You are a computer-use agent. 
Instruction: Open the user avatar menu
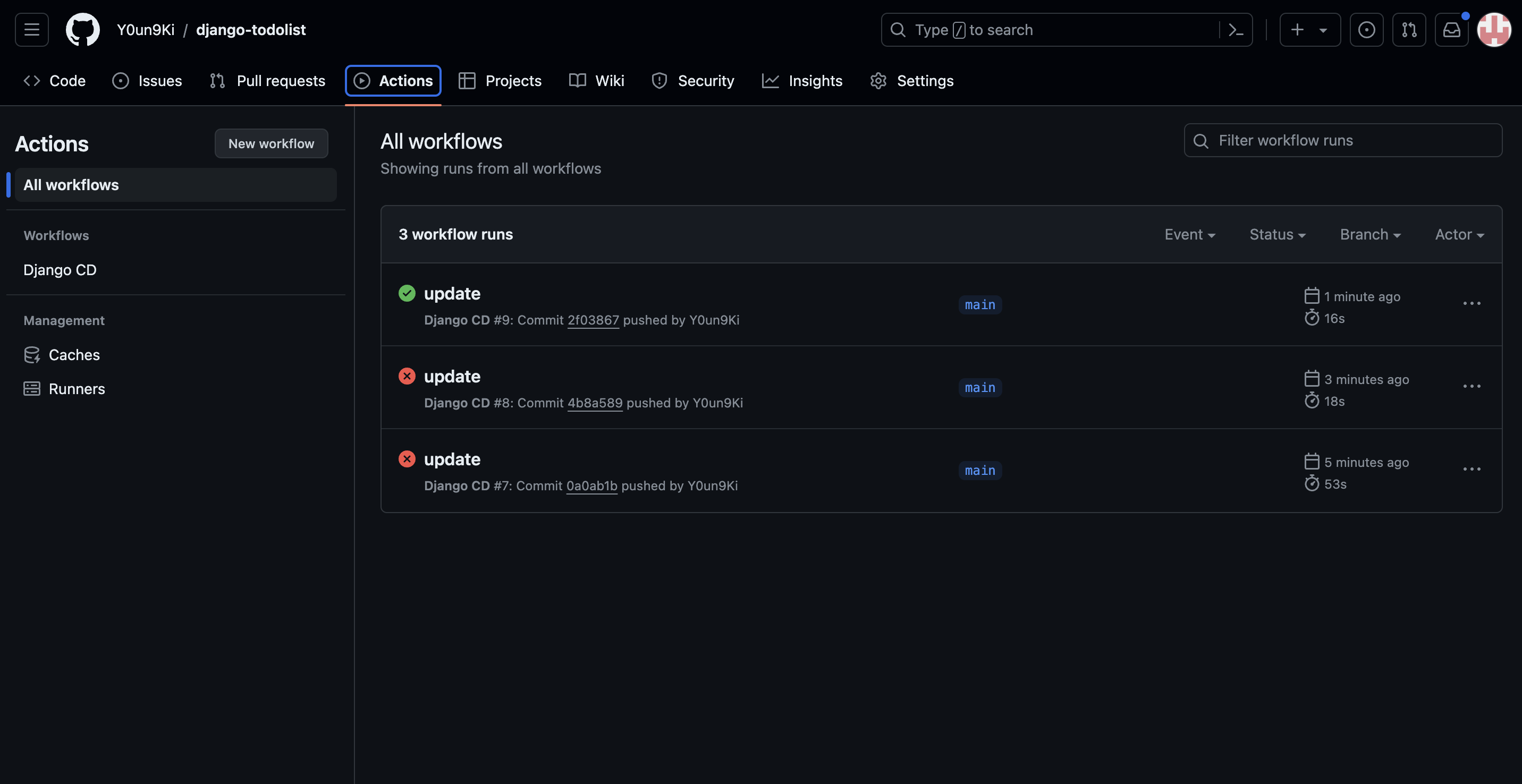tap(1494, 30)
